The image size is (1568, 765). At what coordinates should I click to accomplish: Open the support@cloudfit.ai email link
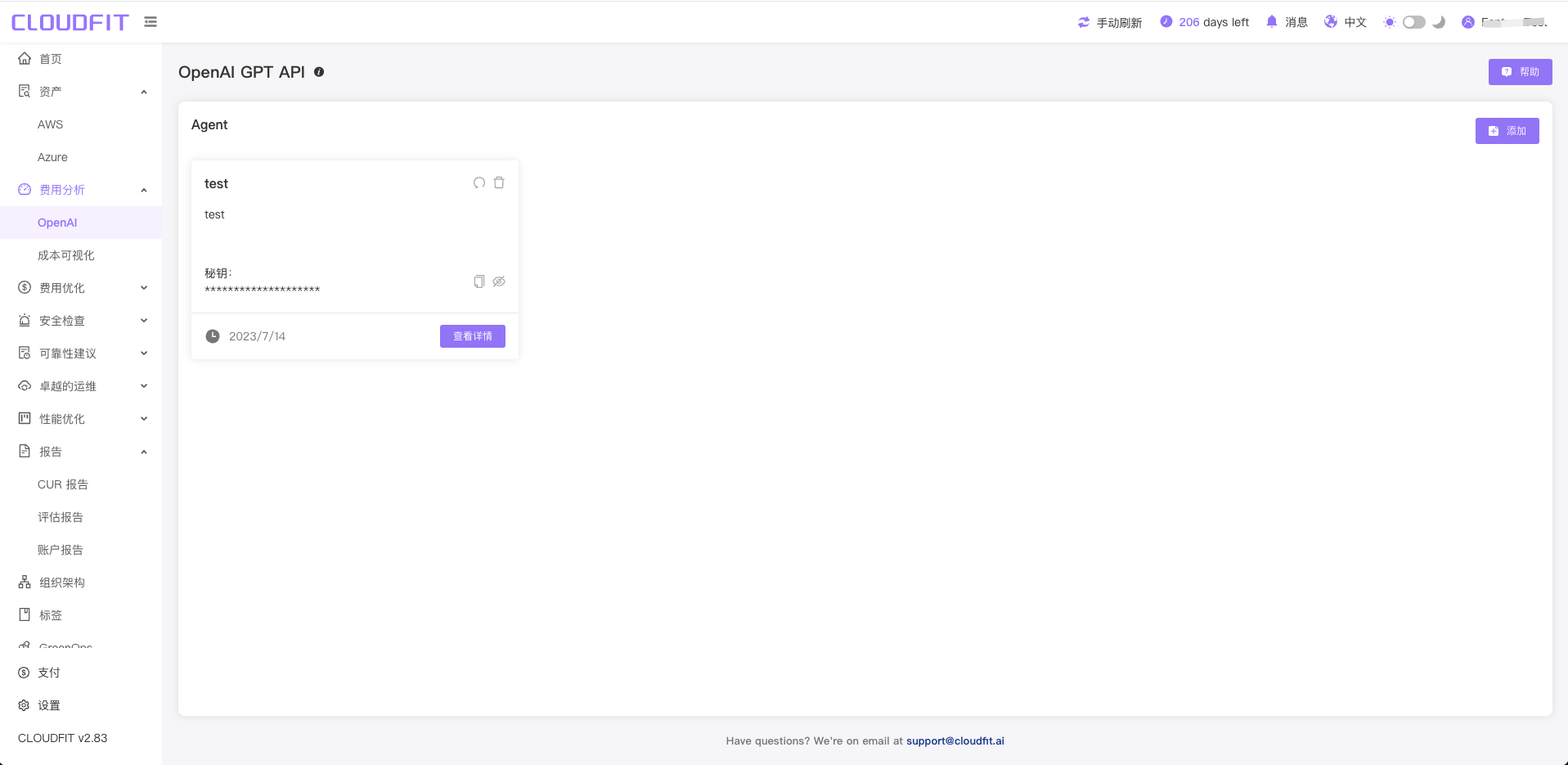[955, 740]
